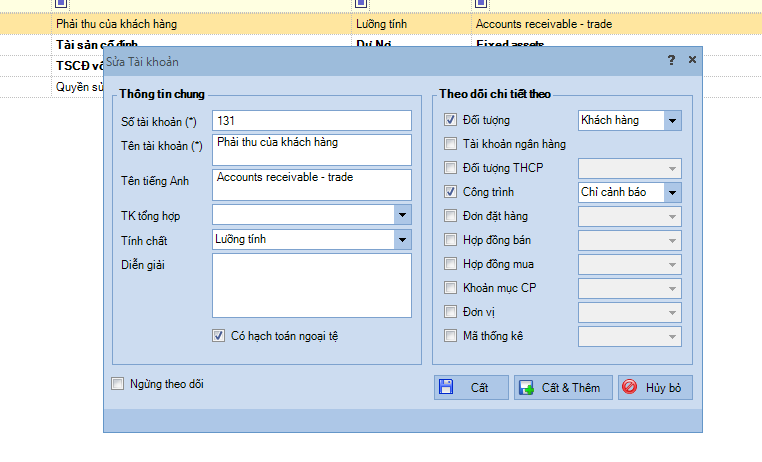Close the Sửa Tài khoản dialog

click(x=692, y=60)
